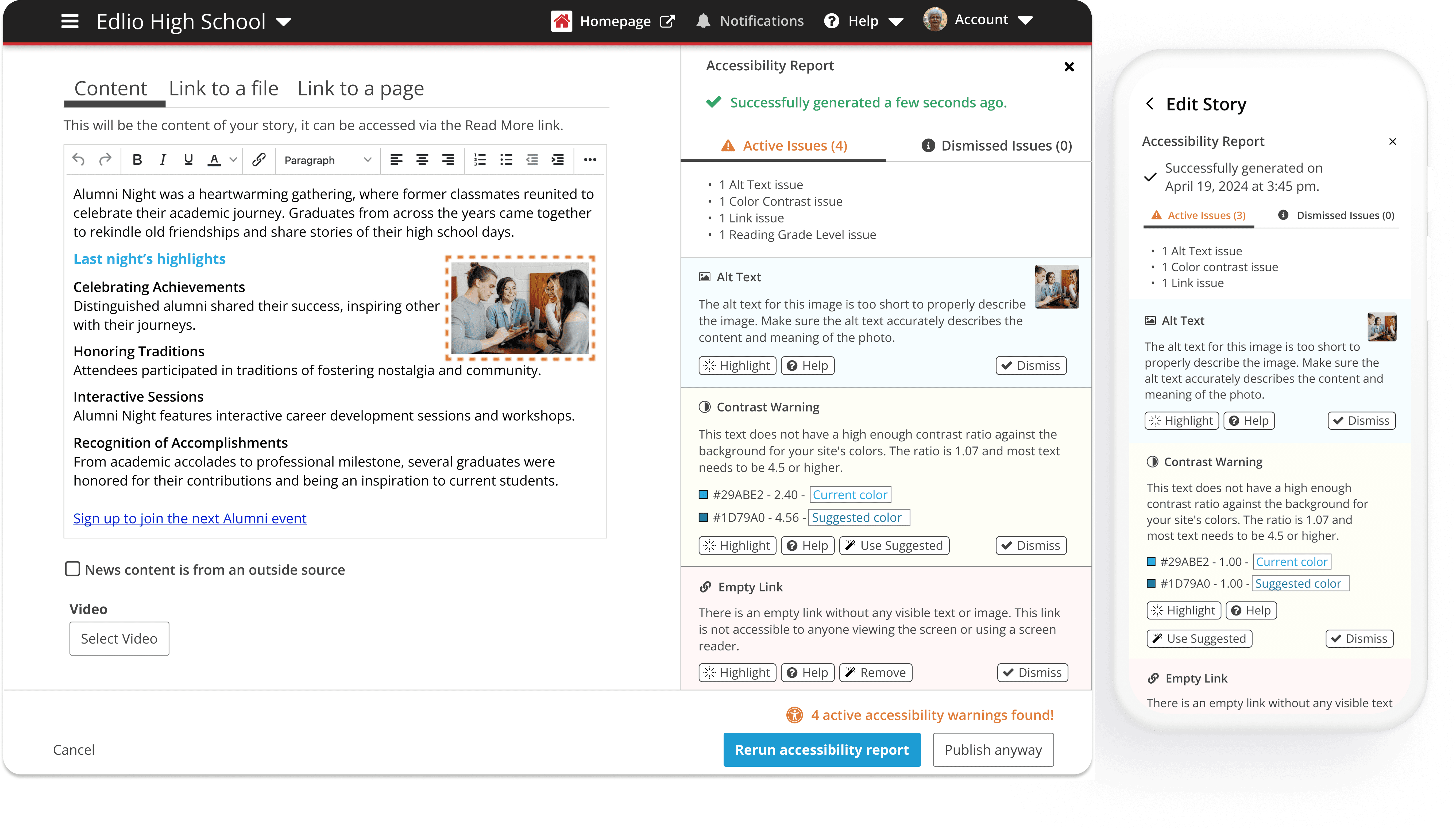Open the text color dropdown arrow
Viewport: 1456px width, 828px height.
click(x=233, y=160)
